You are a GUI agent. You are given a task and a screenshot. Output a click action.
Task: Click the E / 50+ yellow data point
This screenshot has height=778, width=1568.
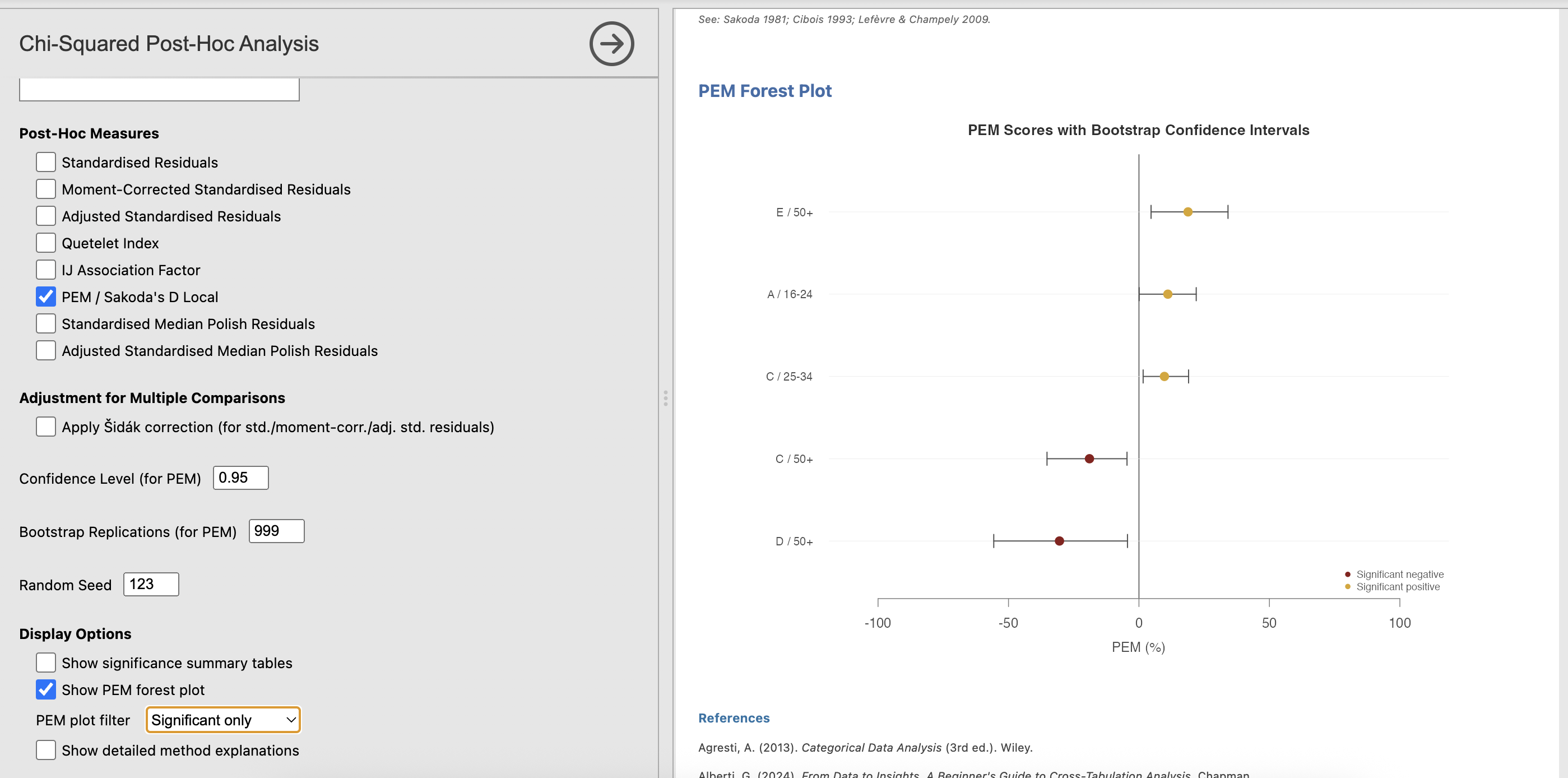1187,212
